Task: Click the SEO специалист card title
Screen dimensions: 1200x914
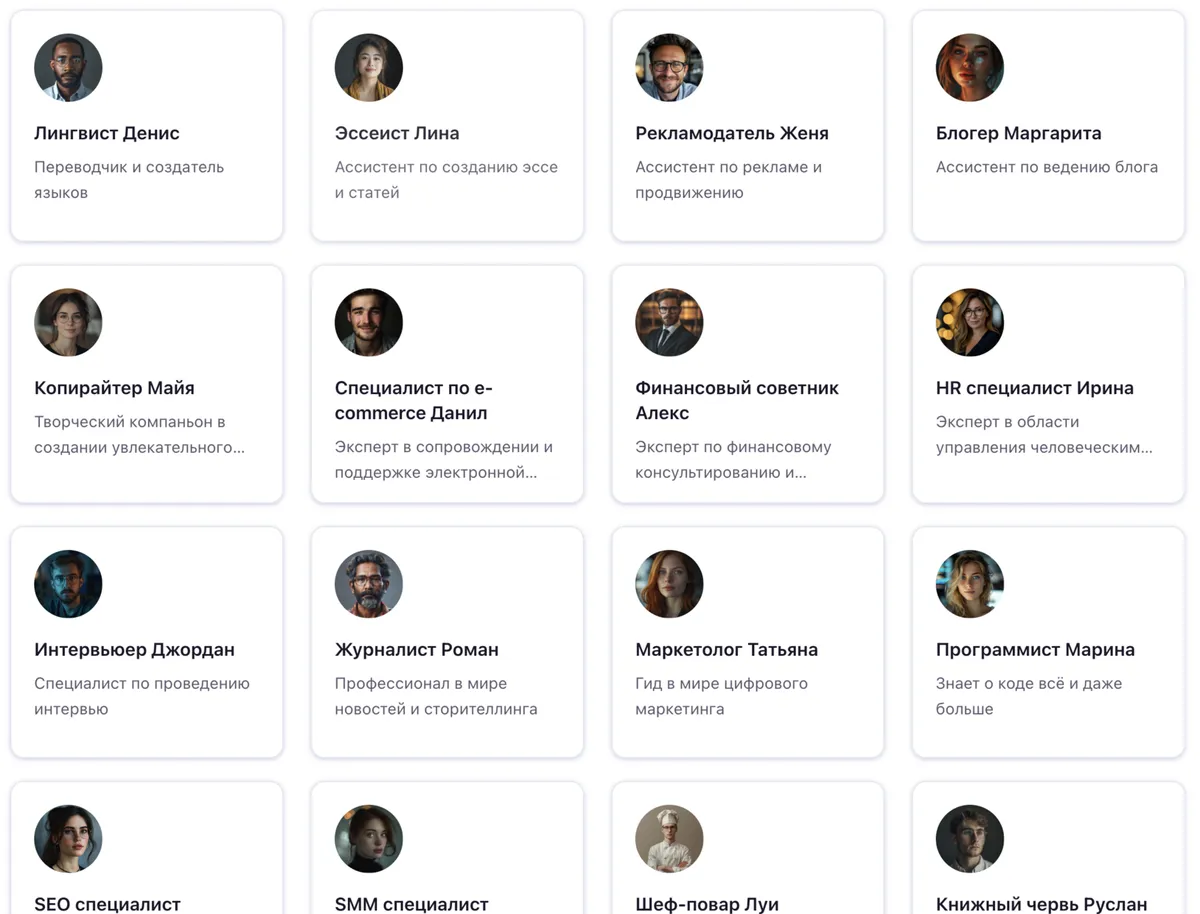Action: pyautogui.click(x=107, y=903)
